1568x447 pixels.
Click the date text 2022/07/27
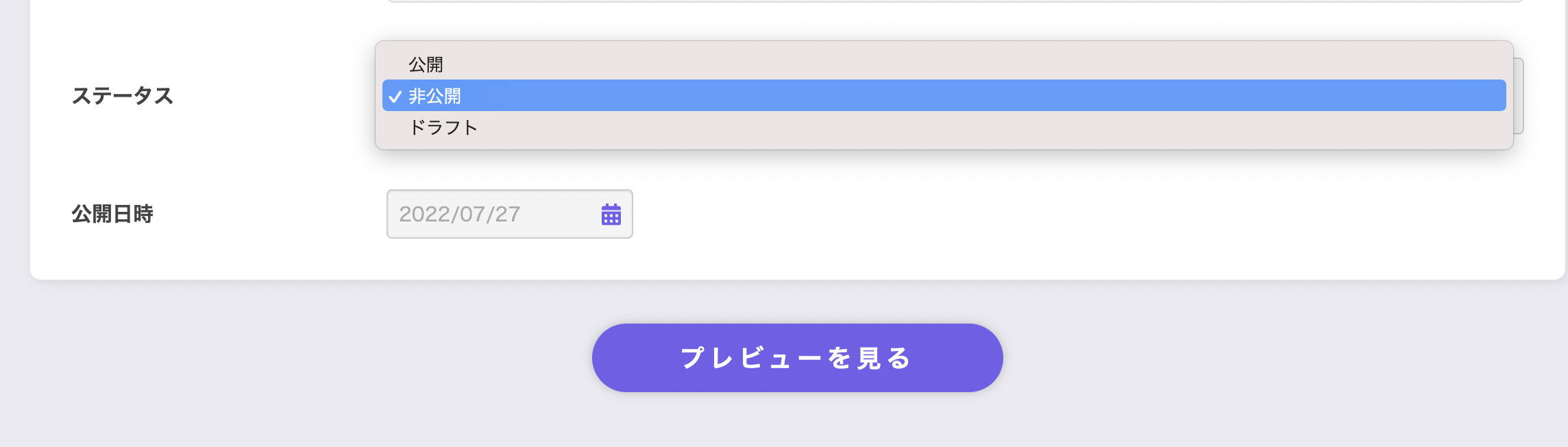pyautogui.click(x=459, y=214)
